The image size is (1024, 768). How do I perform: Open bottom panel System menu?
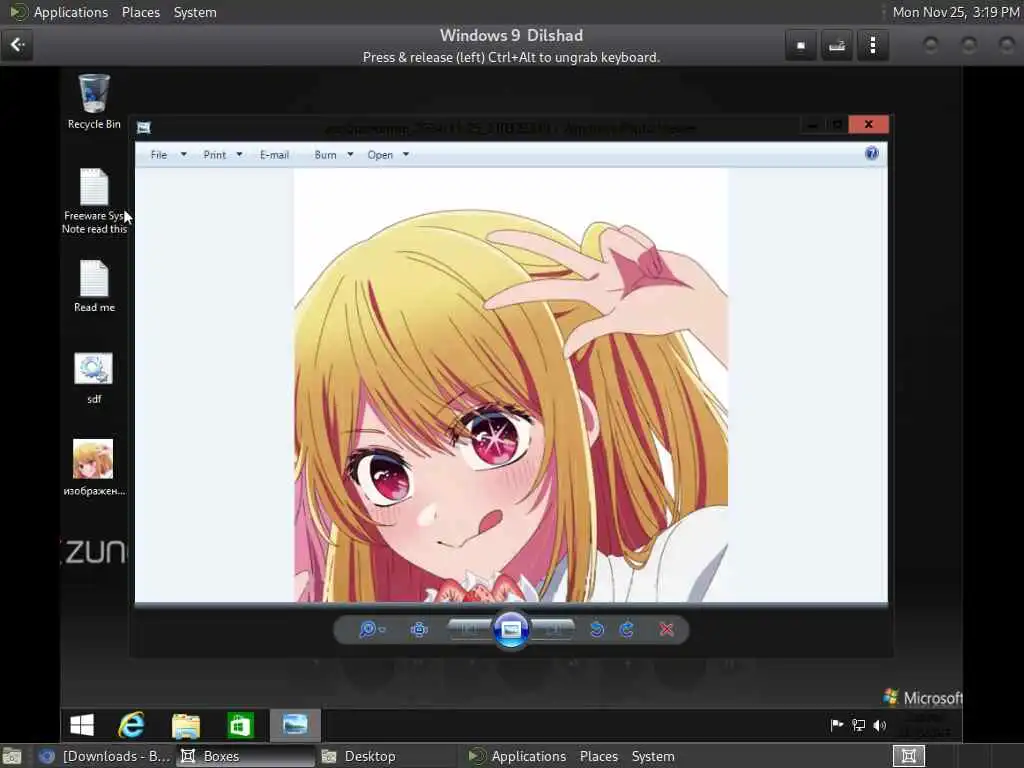tap(652, 756)
